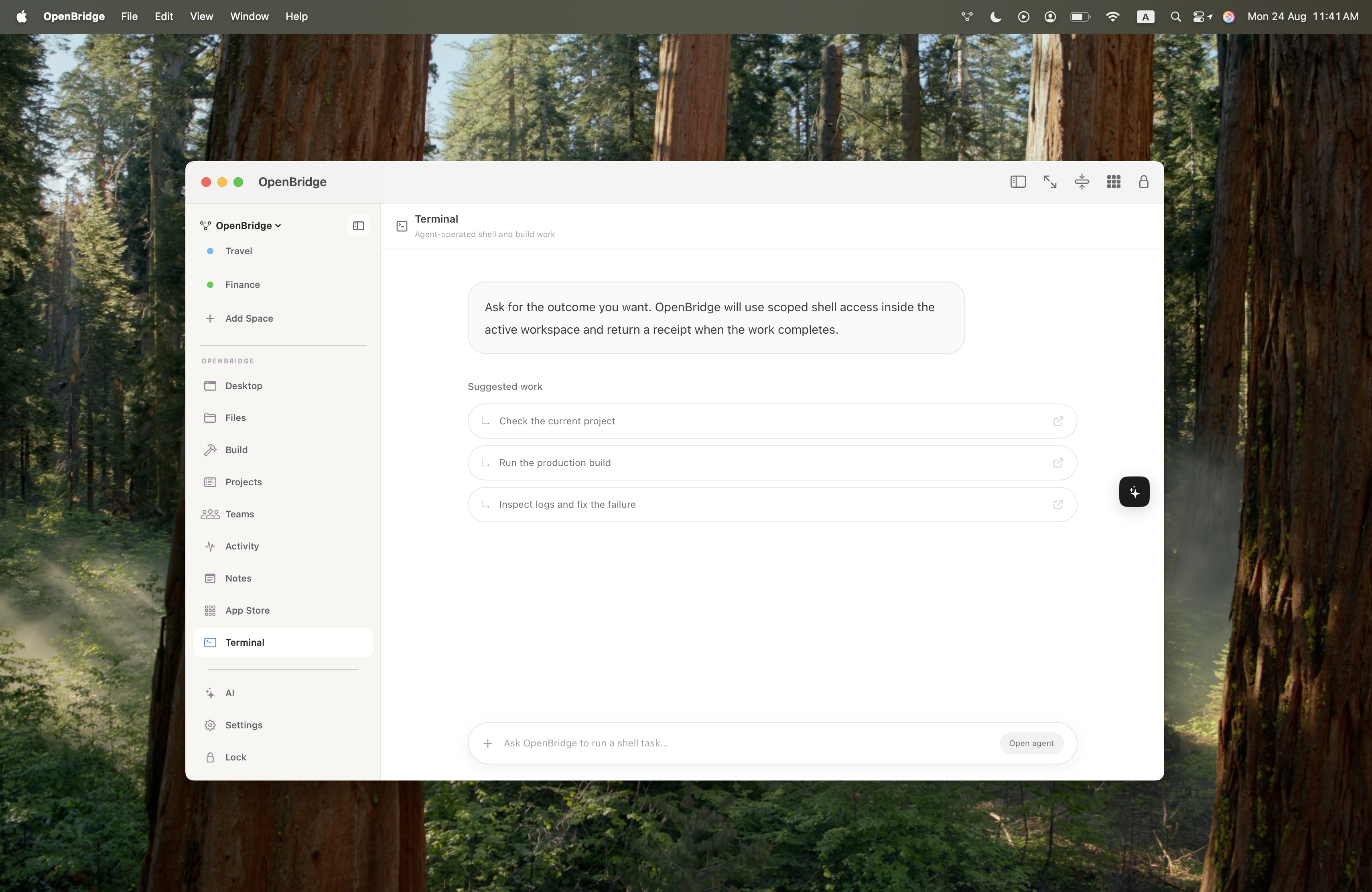Select Terminal in the sidebar
The width and height of the screenshot is (1372, 892).
[282, 643]
